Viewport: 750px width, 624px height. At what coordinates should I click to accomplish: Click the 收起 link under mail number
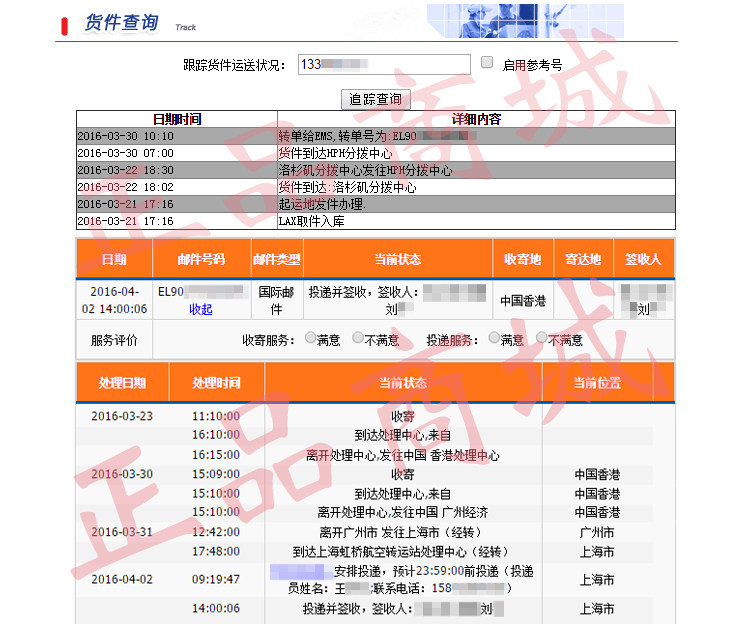(200, 309)
